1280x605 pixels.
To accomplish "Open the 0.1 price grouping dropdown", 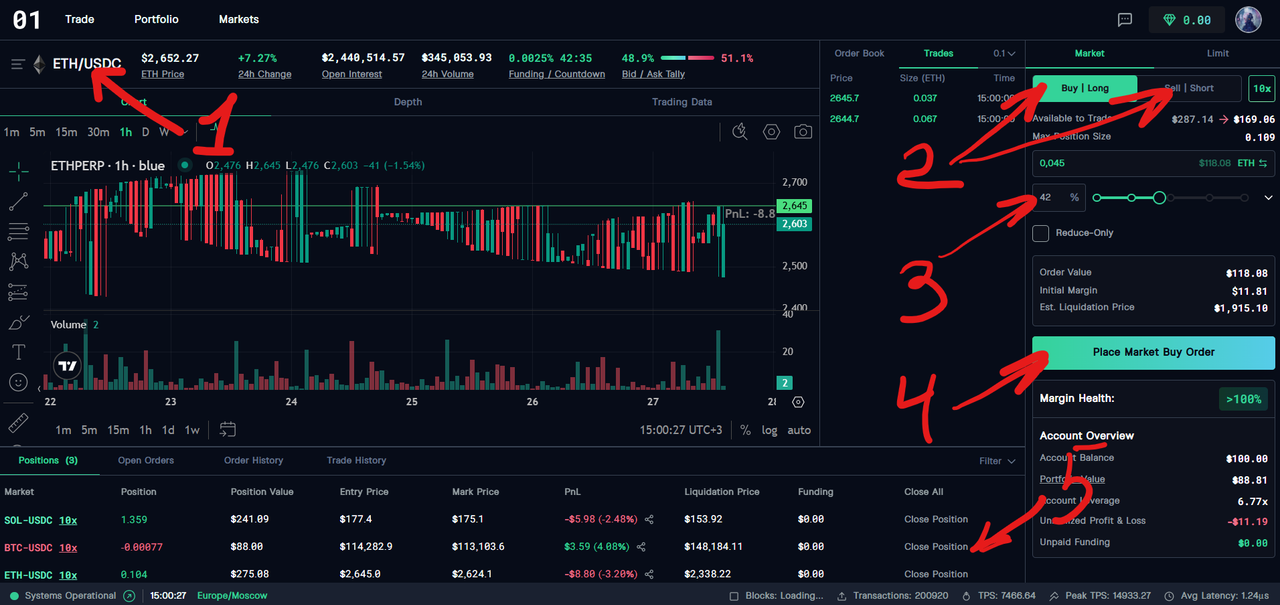I will (1004, 53).
